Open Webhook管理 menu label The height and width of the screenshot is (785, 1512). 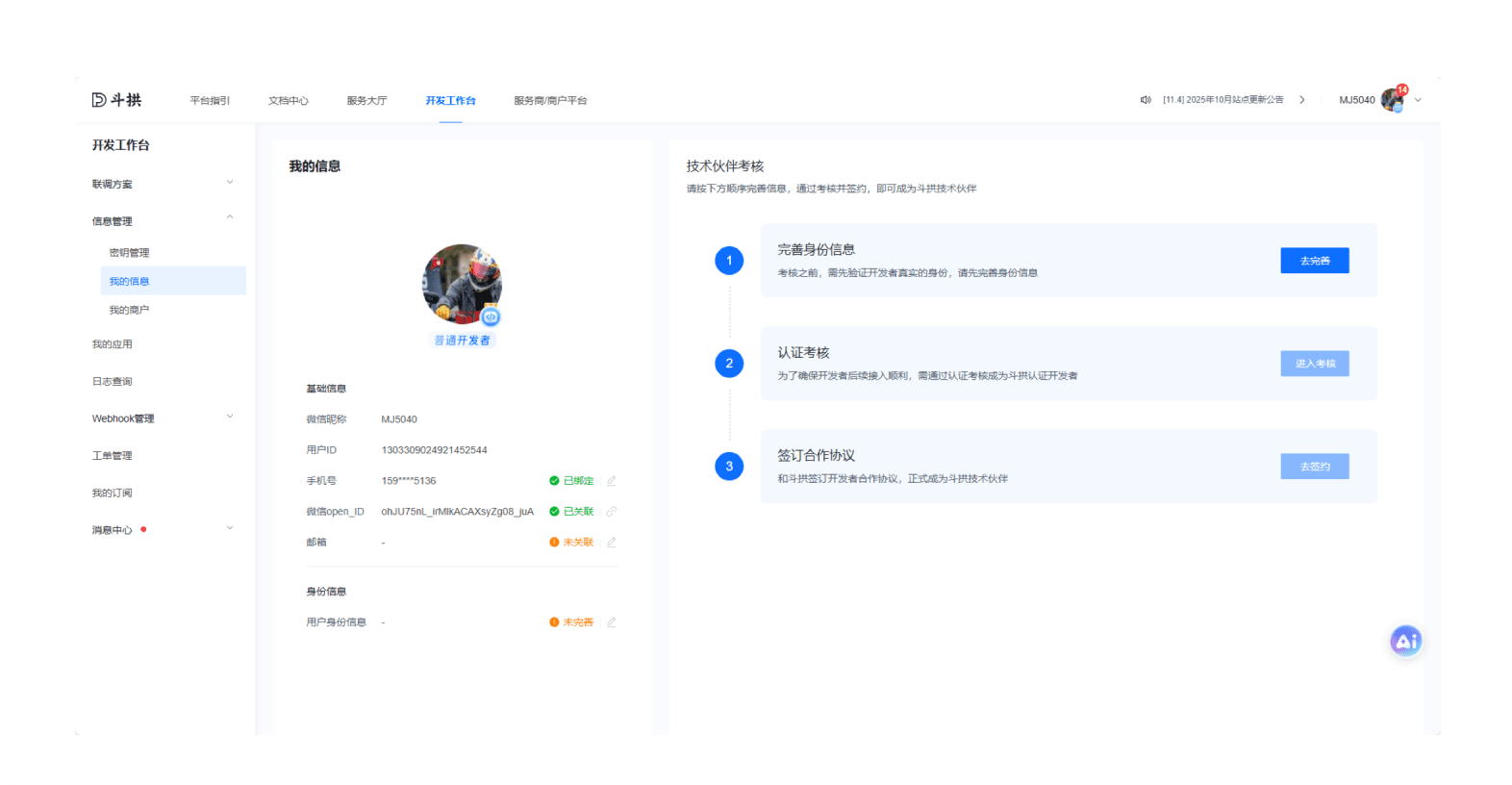click(123, 418)
